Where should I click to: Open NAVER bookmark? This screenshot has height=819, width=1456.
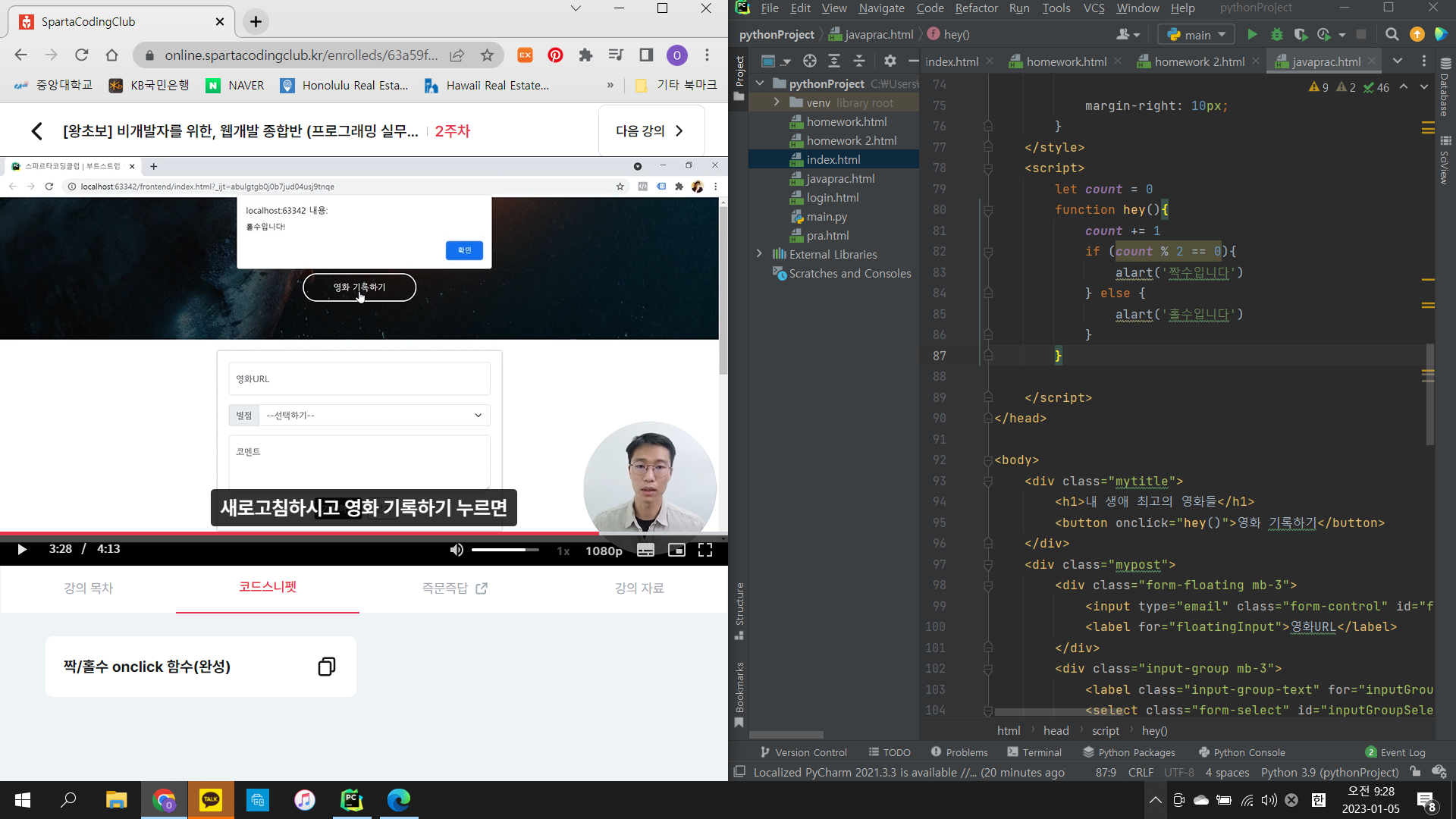tap(236, 86)
